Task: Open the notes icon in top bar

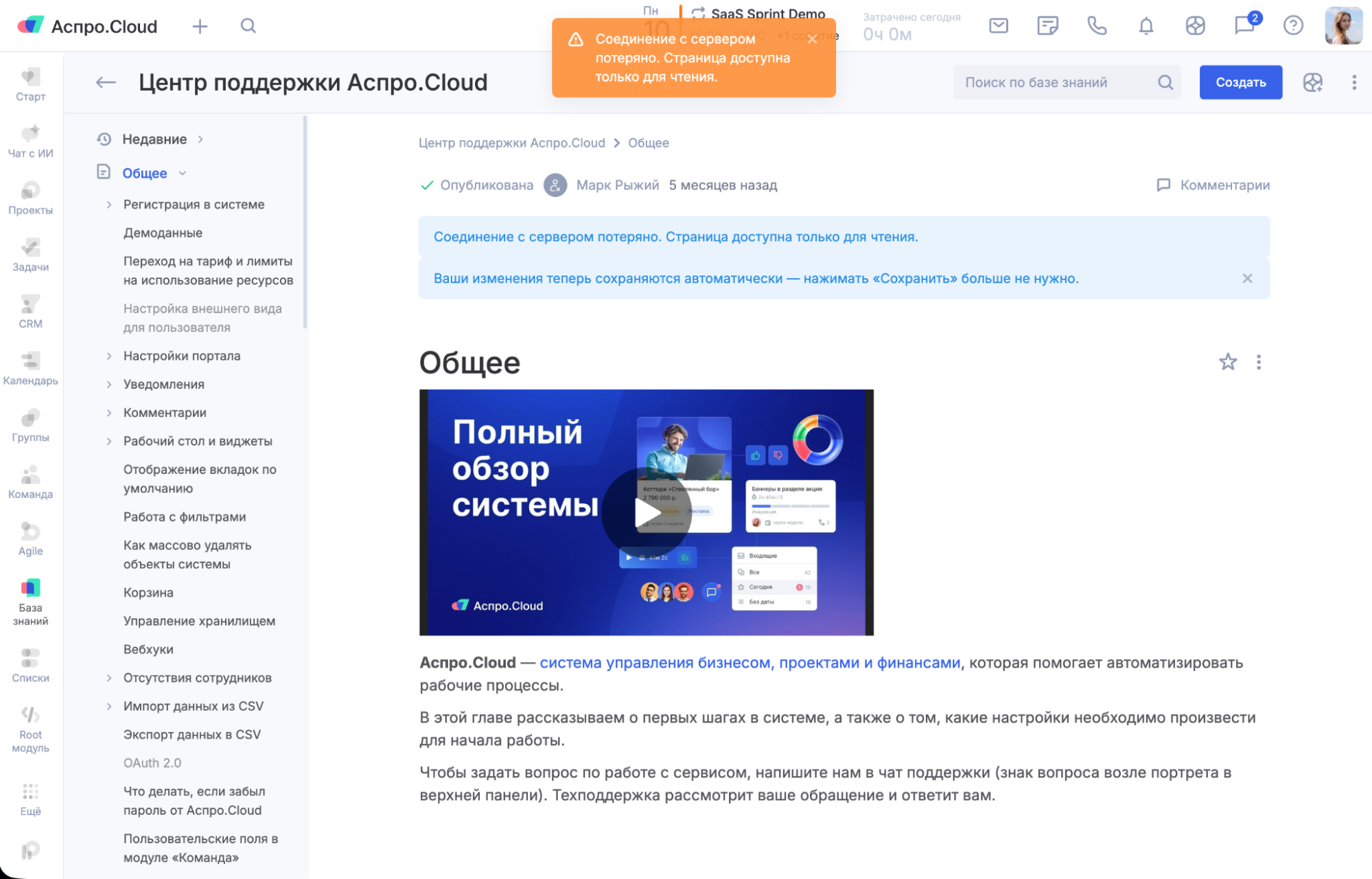Action: 1047,26
